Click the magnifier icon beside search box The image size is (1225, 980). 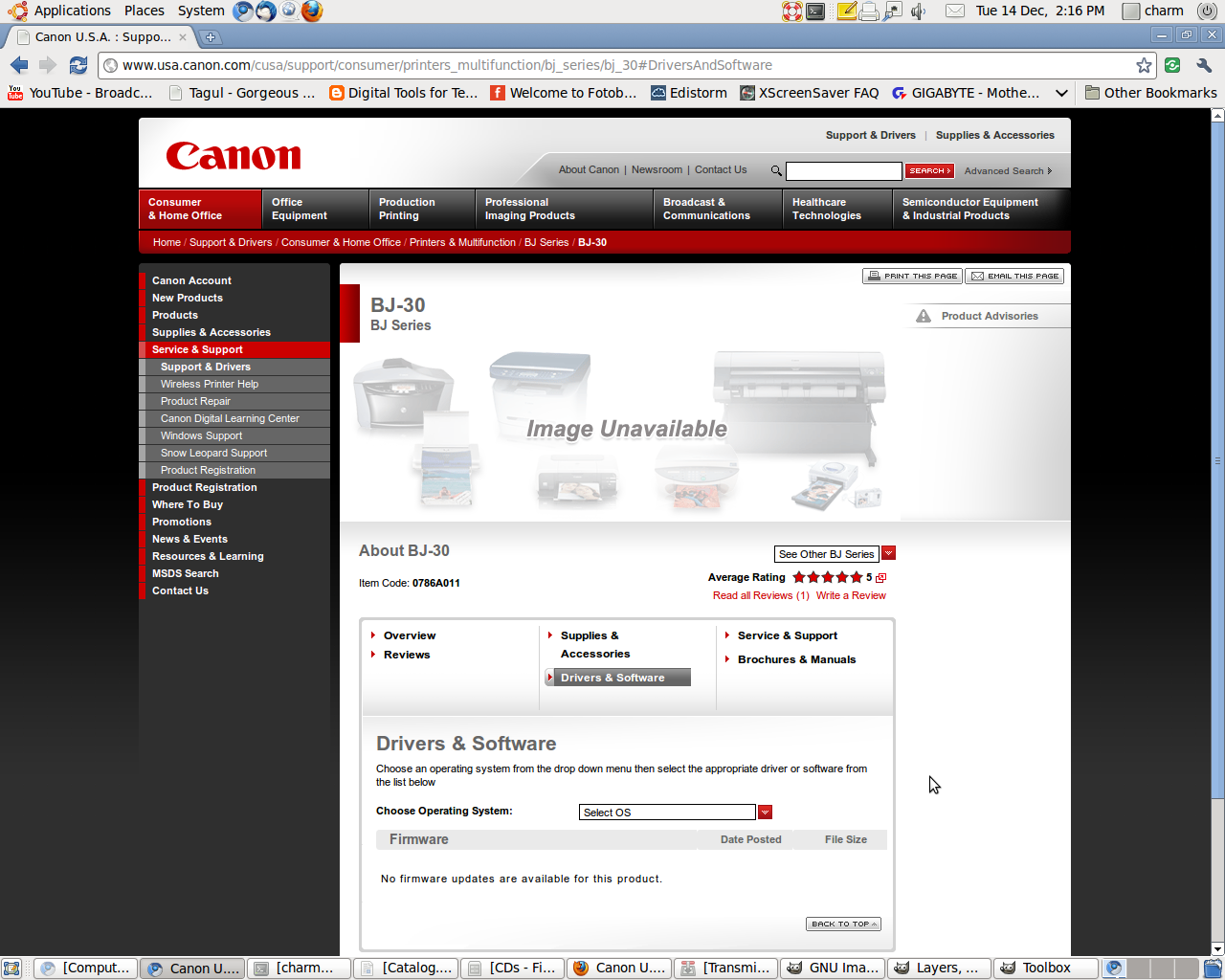click(x=776, y=170)
